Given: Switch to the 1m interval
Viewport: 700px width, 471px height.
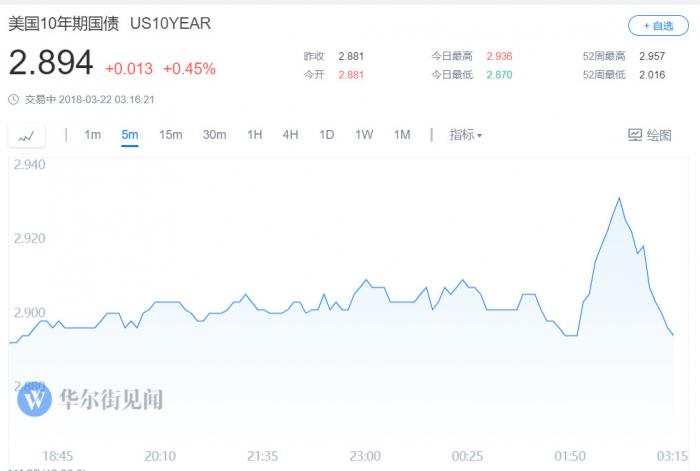Looking at the screenshot, I should [92, 135].
